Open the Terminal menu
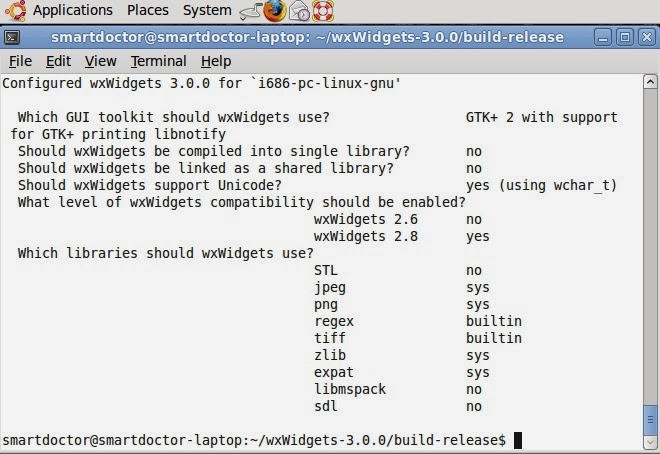Image resolution: width=660 pixels, height=454 pixels. tap(158, 61)
